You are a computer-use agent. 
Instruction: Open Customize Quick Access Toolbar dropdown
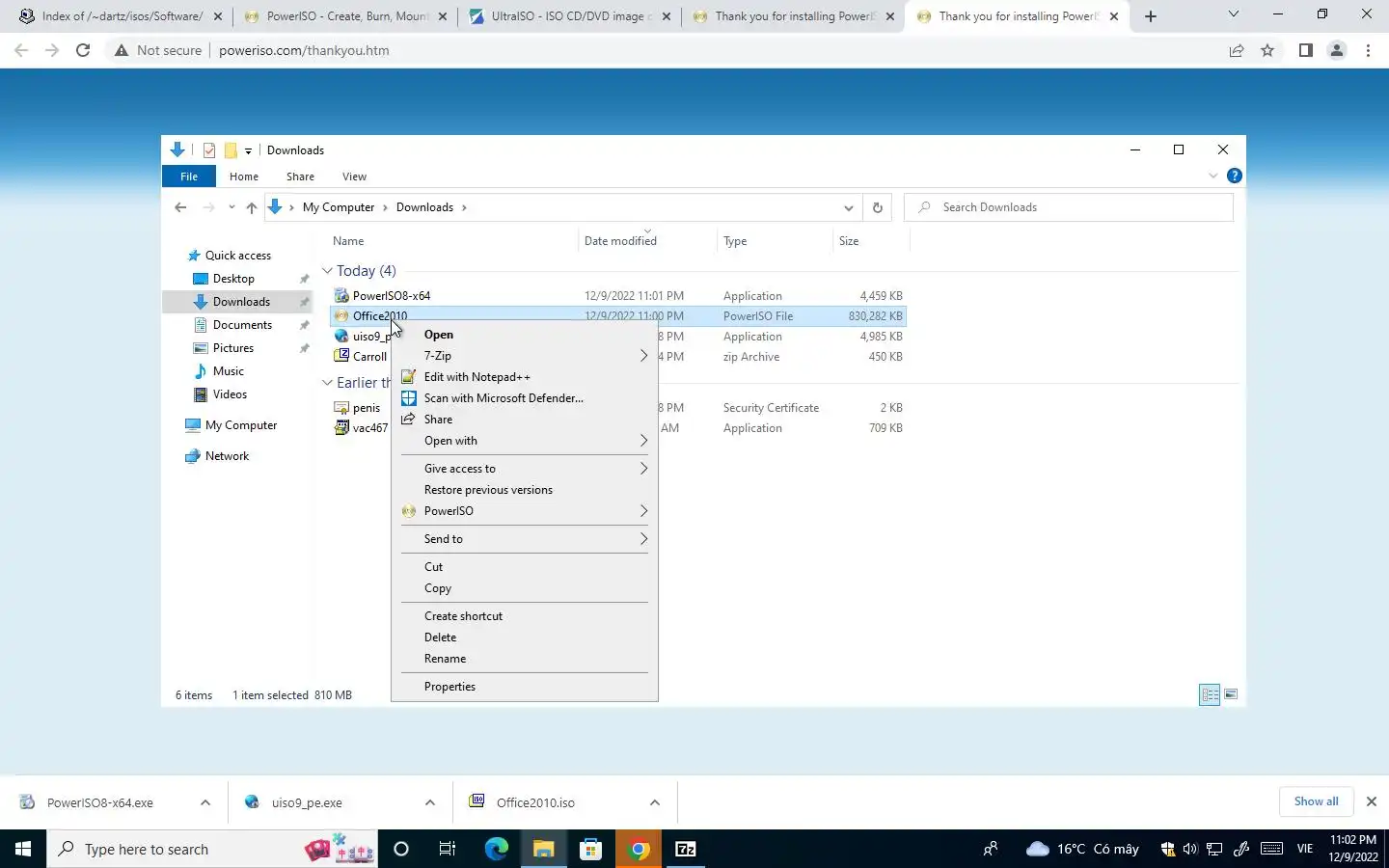click(248, 150)
